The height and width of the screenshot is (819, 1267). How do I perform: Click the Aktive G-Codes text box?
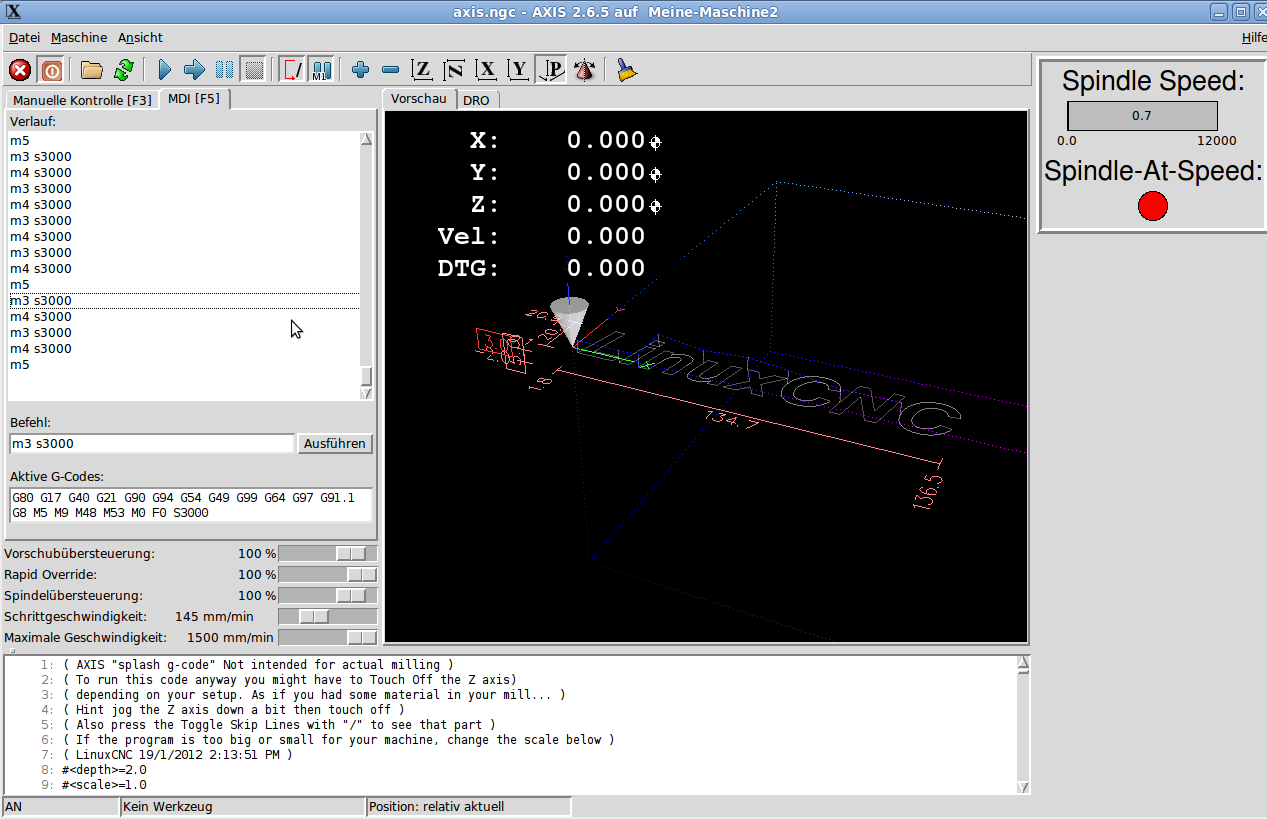(190, 505)
